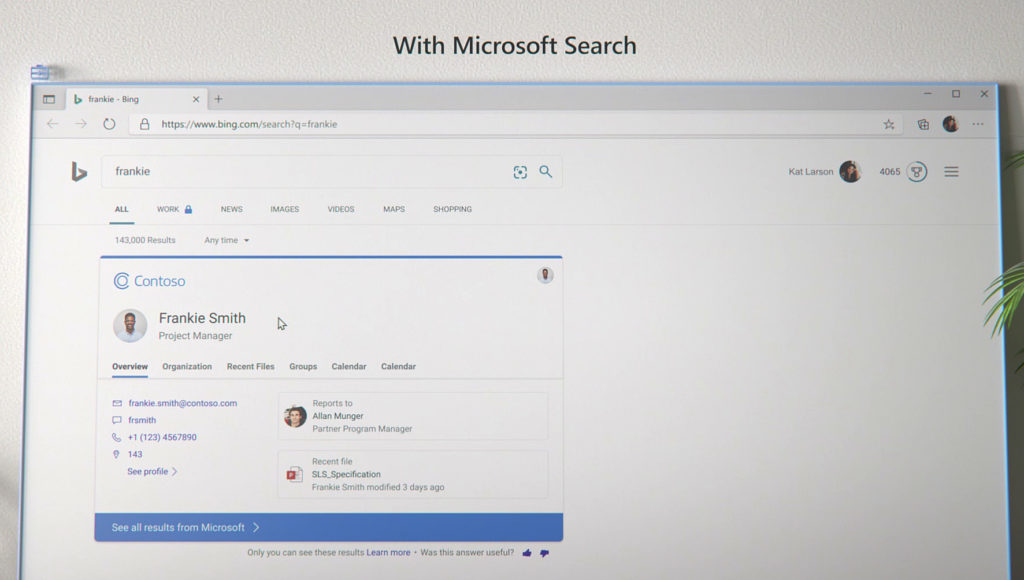Screen dimensions: 1024x580
Task: Open the Bing hamburger menu
Action: point(952,172)
